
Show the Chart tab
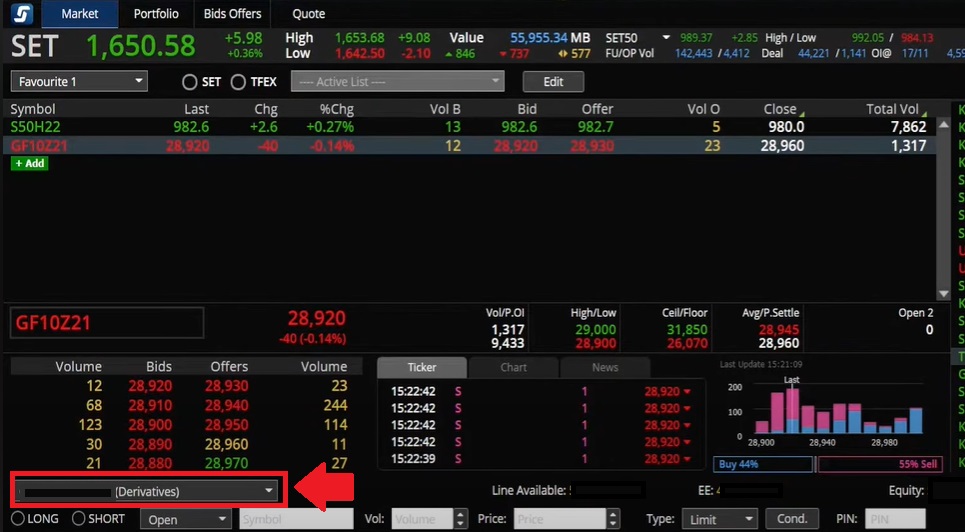513,367
